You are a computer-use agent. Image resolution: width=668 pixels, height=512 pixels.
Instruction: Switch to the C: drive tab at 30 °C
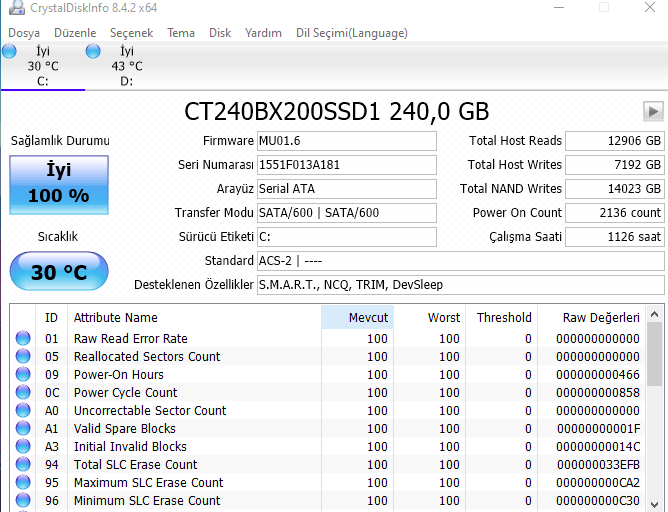tap(43, 66)
